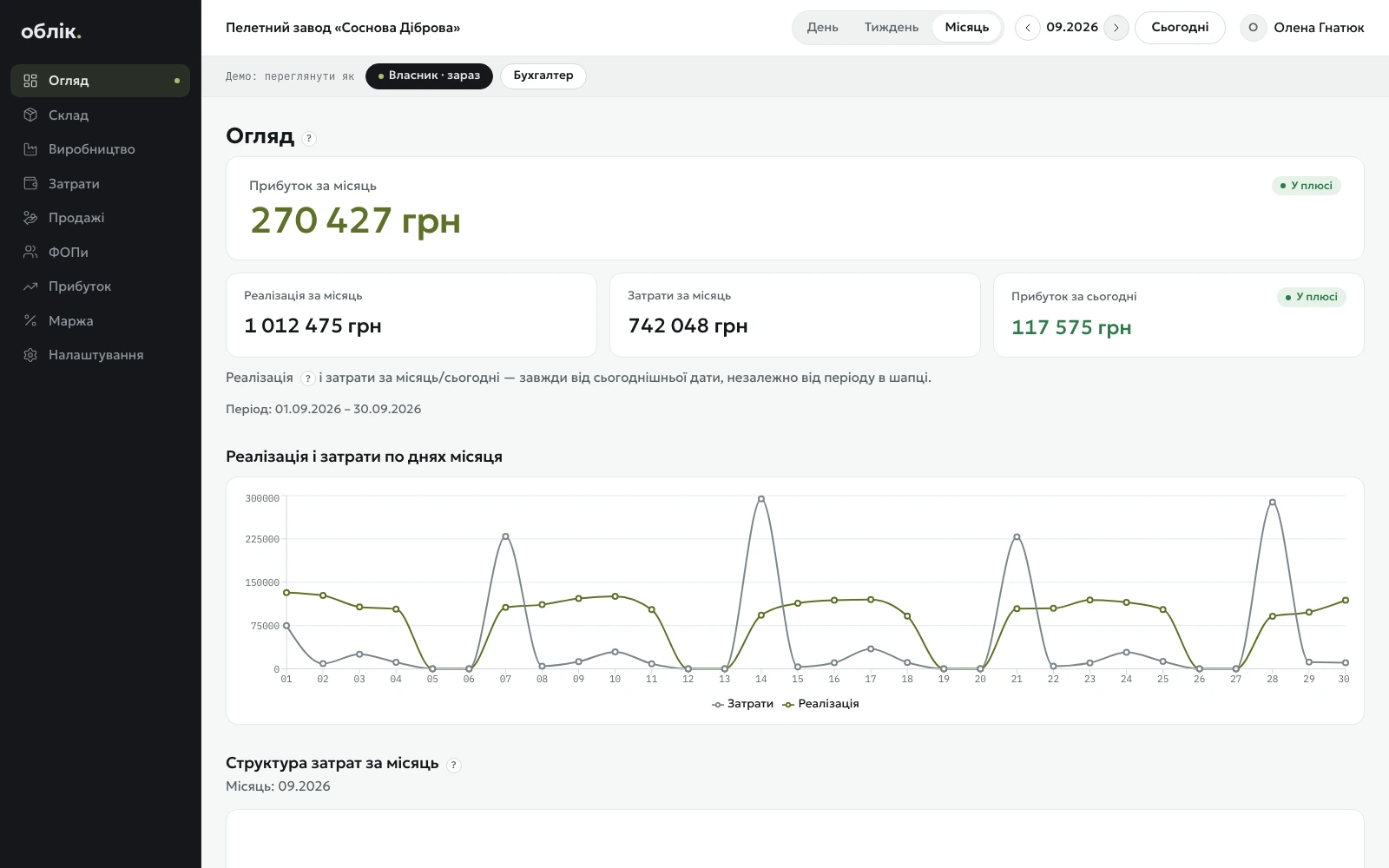Click chart peak point on day 14
The image size is (1389, 868).
click(761, 499)
